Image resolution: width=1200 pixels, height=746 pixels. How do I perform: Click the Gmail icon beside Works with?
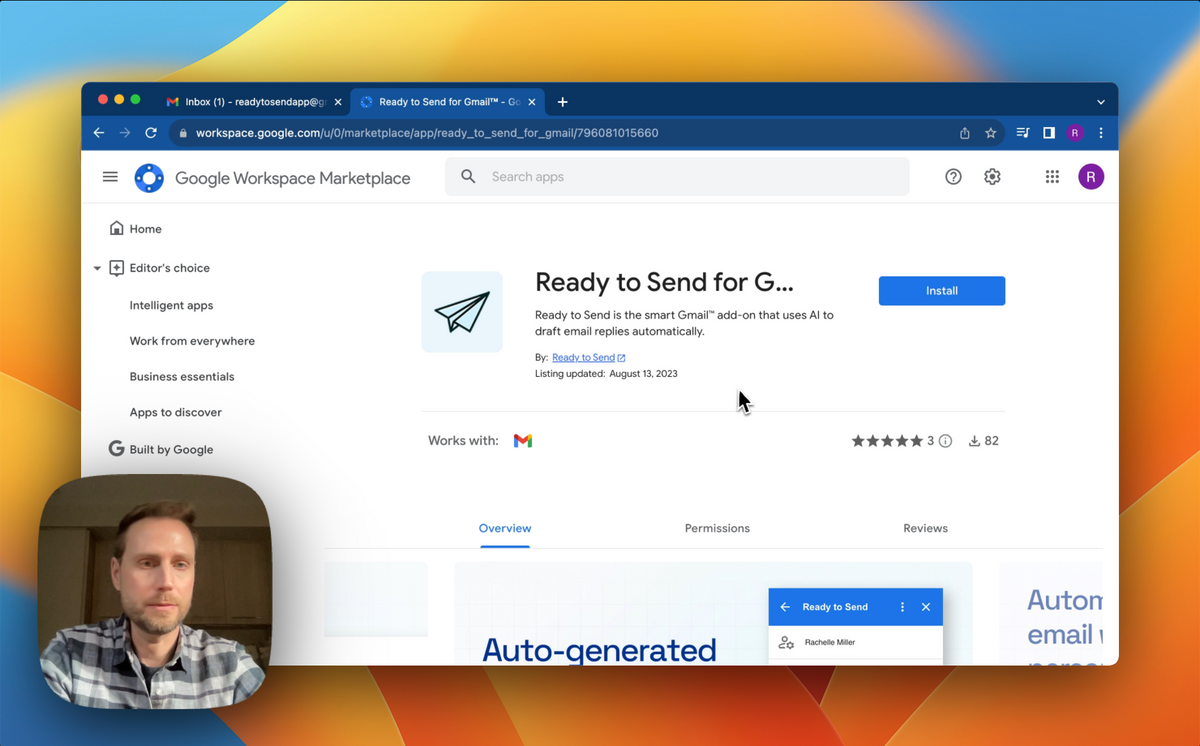(523, 441)
